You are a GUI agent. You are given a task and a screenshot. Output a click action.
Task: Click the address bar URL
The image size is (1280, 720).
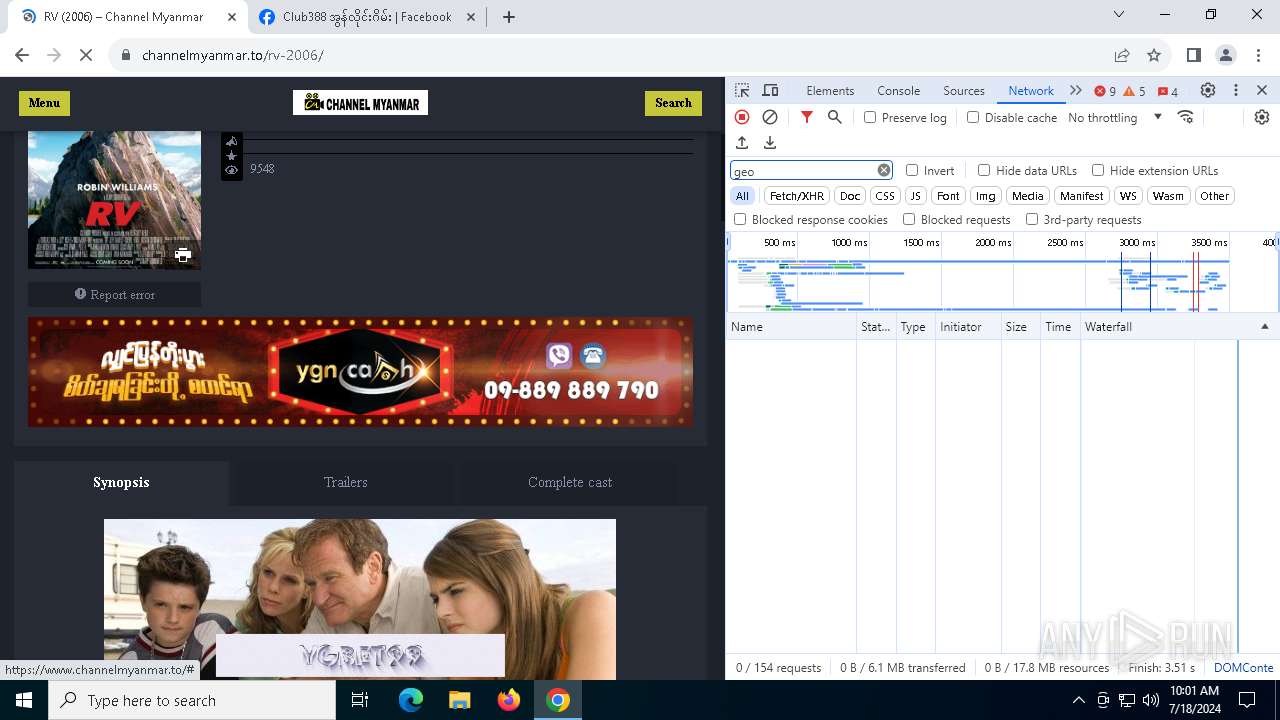click(x=233, y=55)
